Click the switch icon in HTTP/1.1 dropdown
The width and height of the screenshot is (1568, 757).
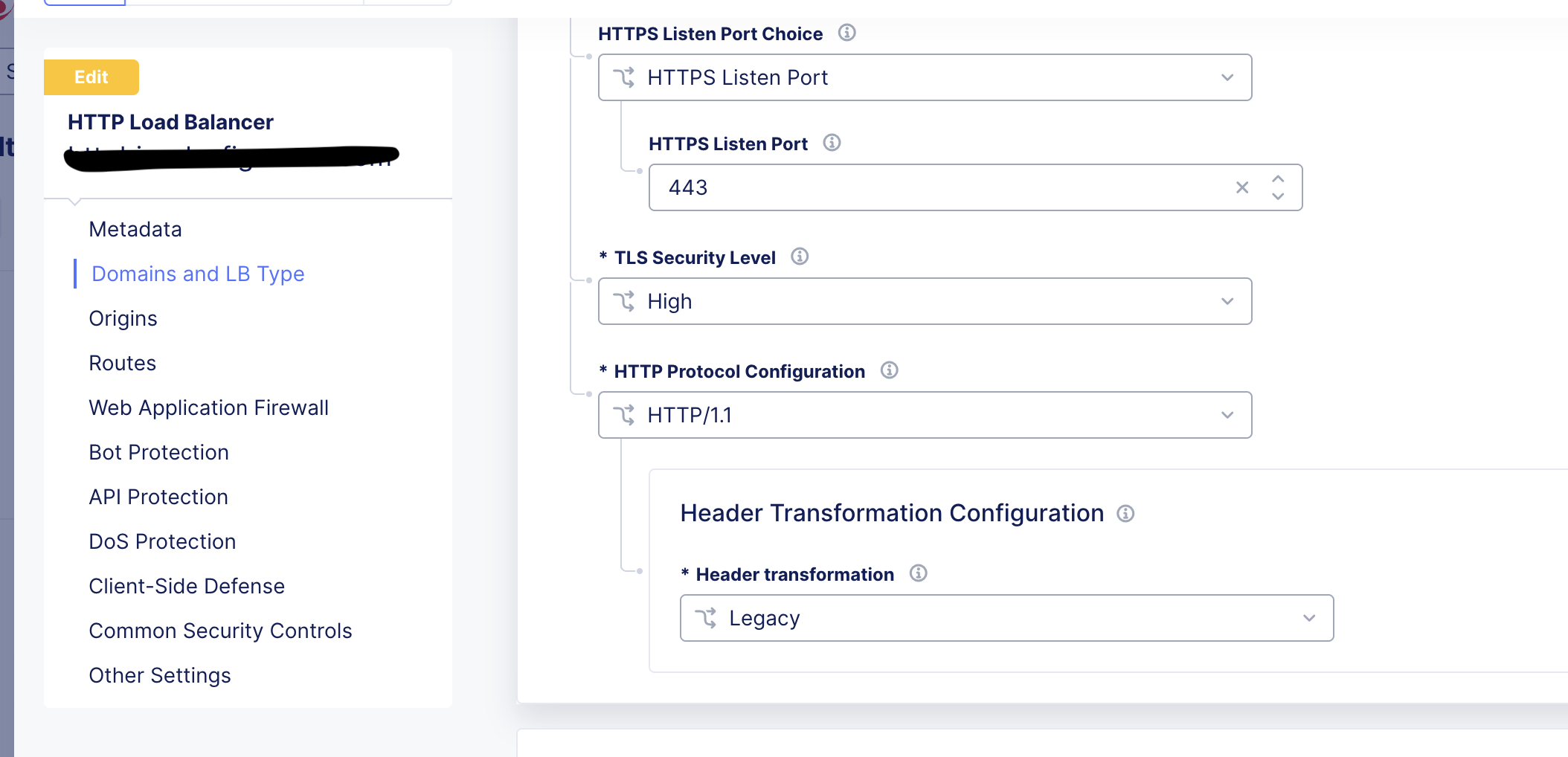coord(624,415)
